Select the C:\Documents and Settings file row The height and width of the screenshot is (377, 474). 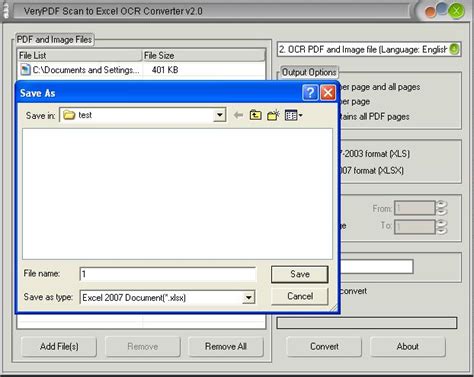(x=142, y=70)
